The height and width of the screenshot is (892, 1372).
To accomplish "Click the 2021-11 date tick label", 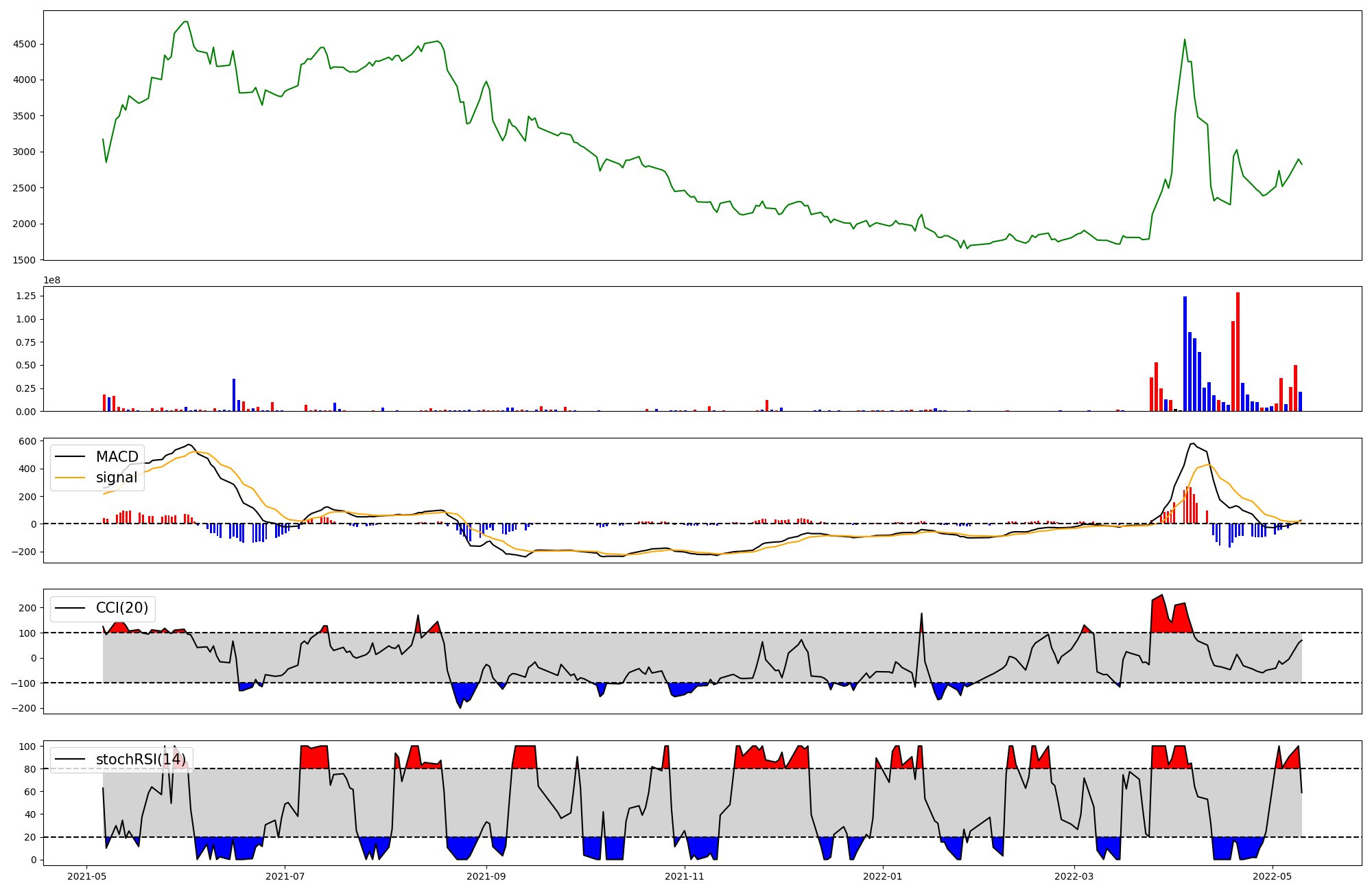I will click(685, 876).
